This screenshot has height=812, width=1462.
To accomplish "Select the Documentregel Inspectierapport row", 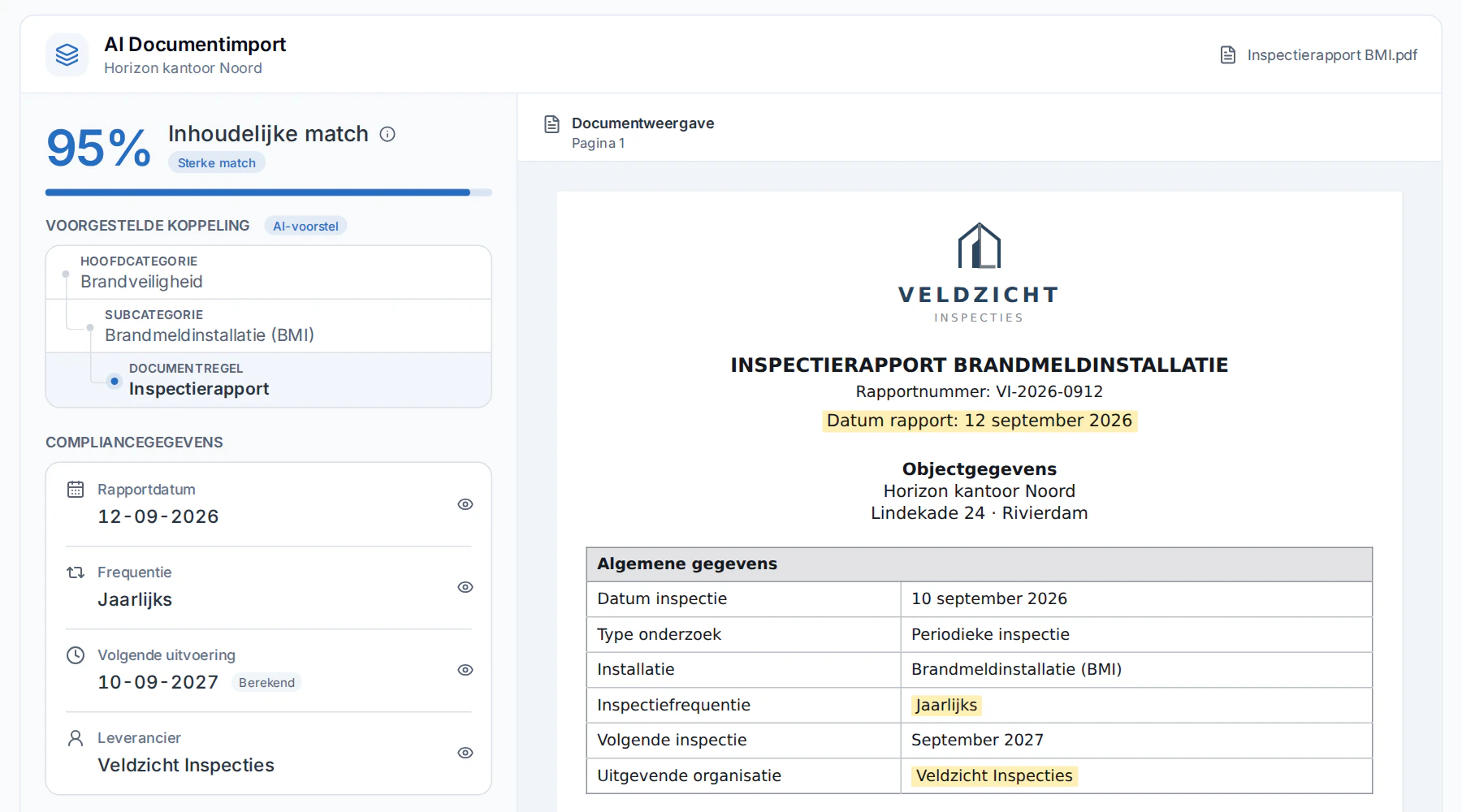I will [269, 380].
